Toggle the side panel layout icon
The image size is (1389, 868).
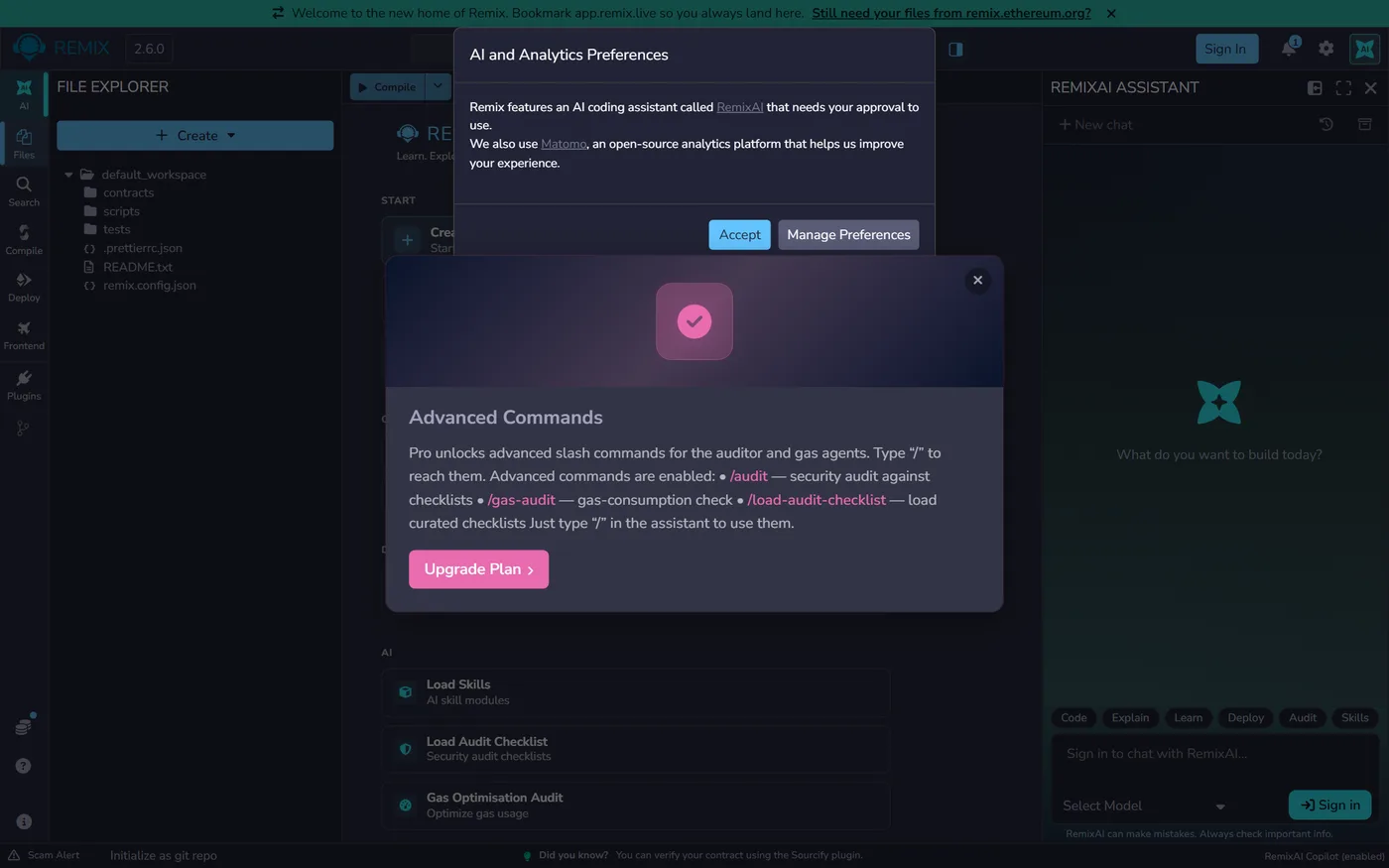click(x=955, y=49)
